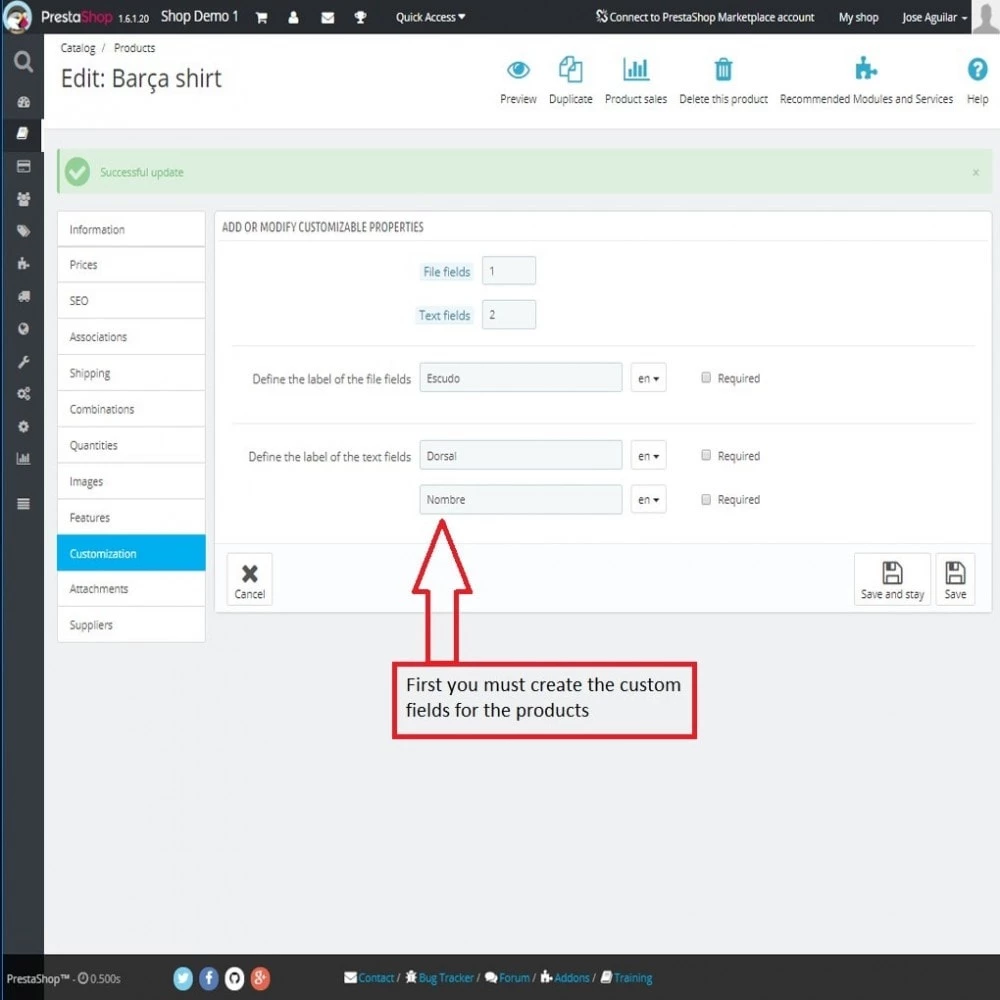Click the sidebar collapse menu bars icon
The image size is (1000, 1000).
[x=24, y=504]
